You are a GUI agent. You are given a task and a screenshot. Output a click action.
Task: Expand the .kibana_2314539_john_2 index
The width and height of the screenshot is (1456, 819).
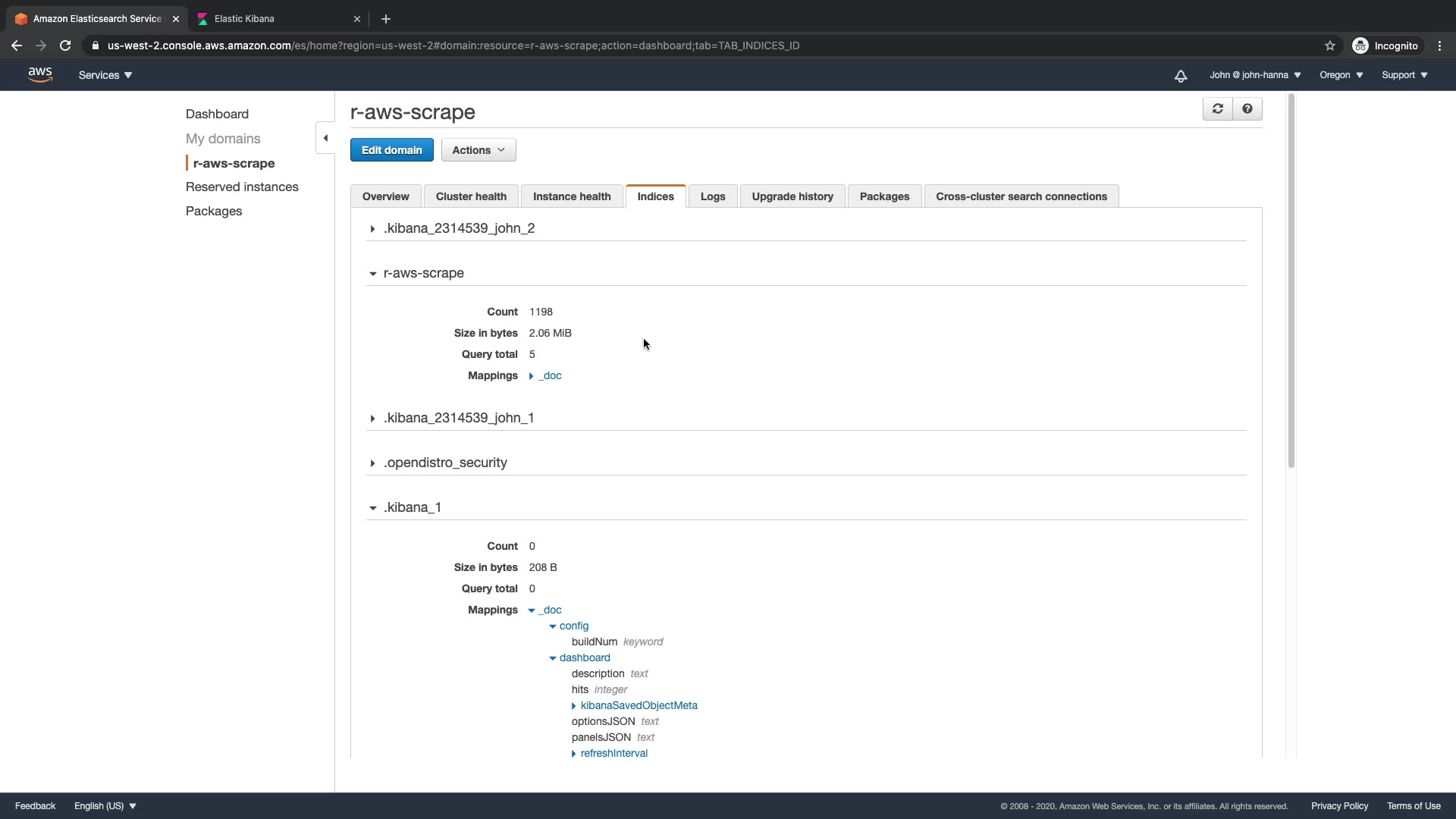372,229
